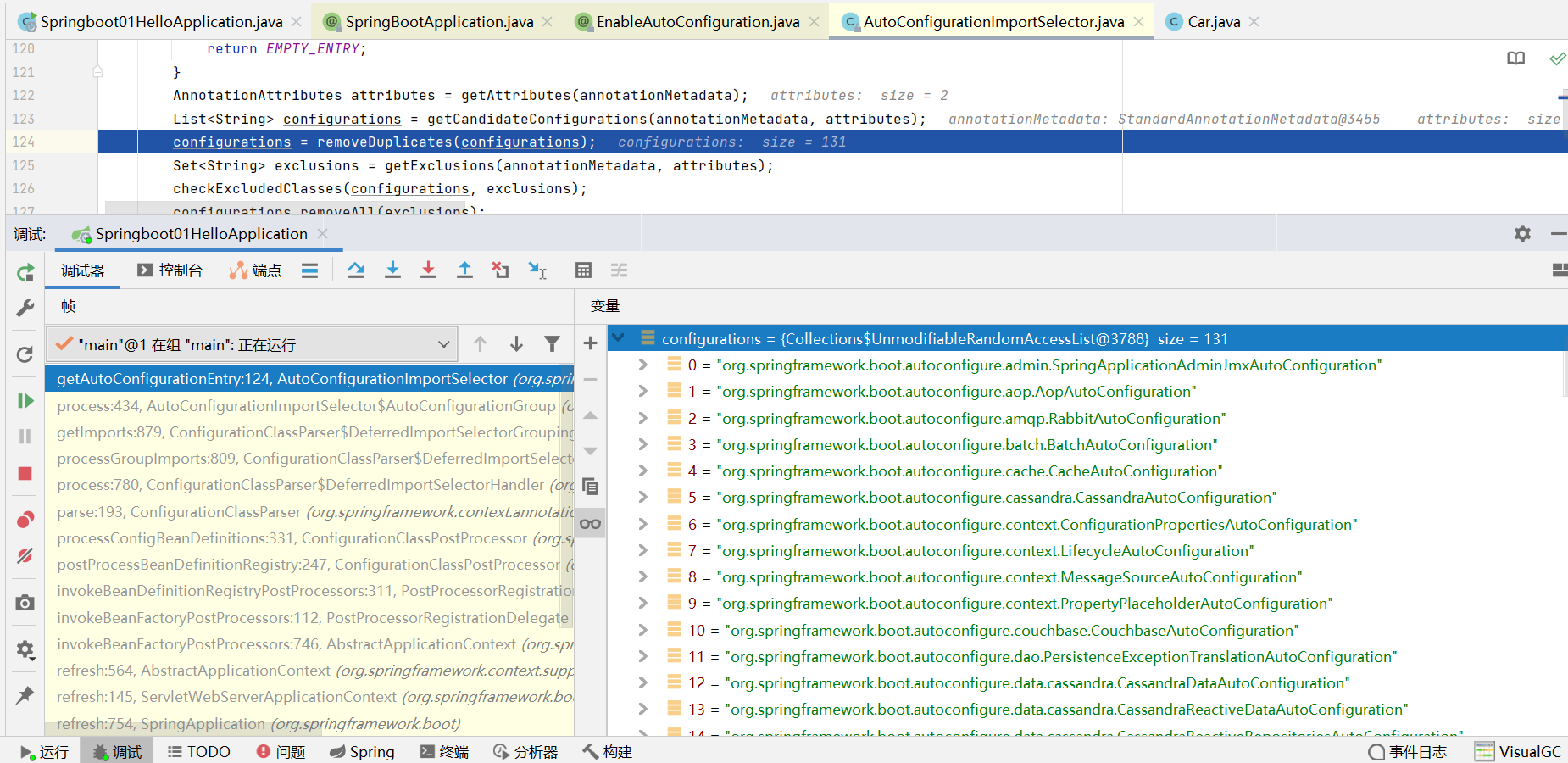Open View Breakpoints icon

[x=25, y=519]
